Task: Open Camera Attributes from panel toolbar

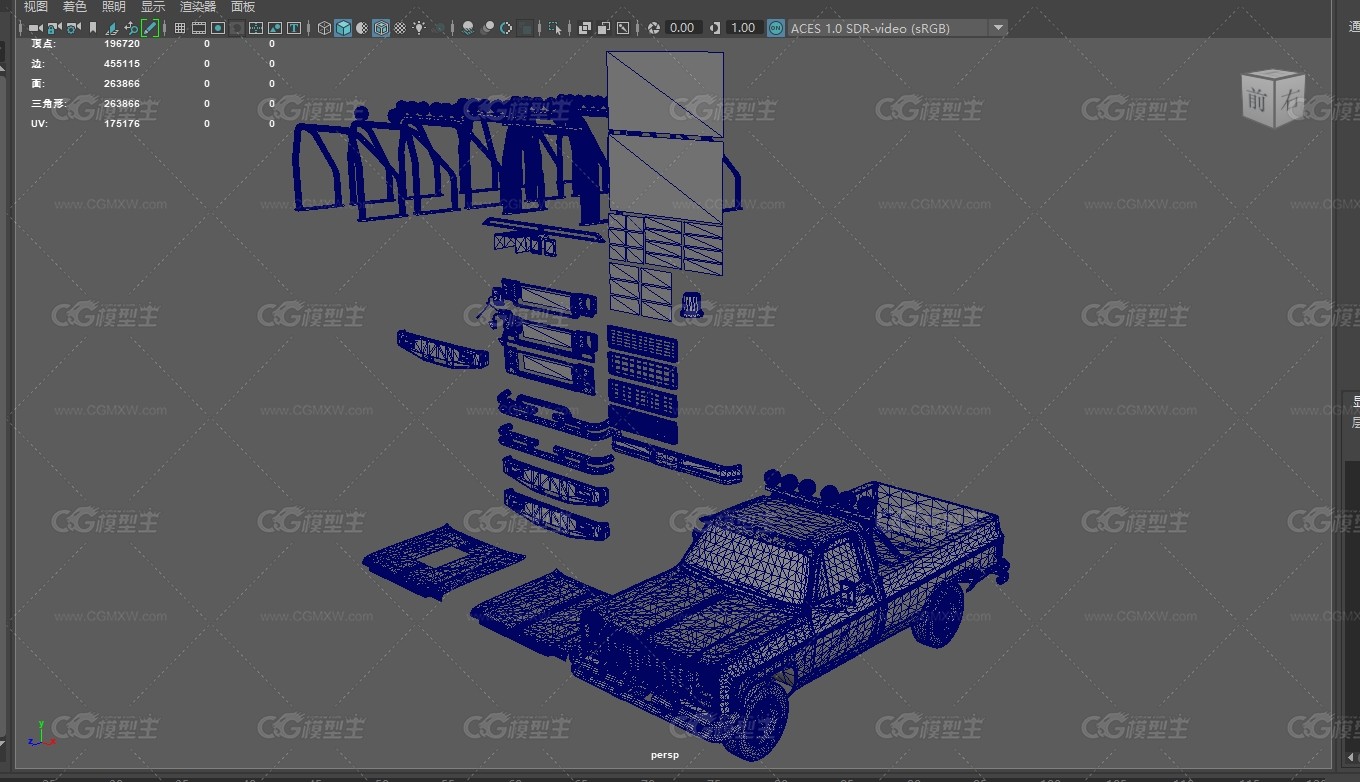Action: (73, 28)
